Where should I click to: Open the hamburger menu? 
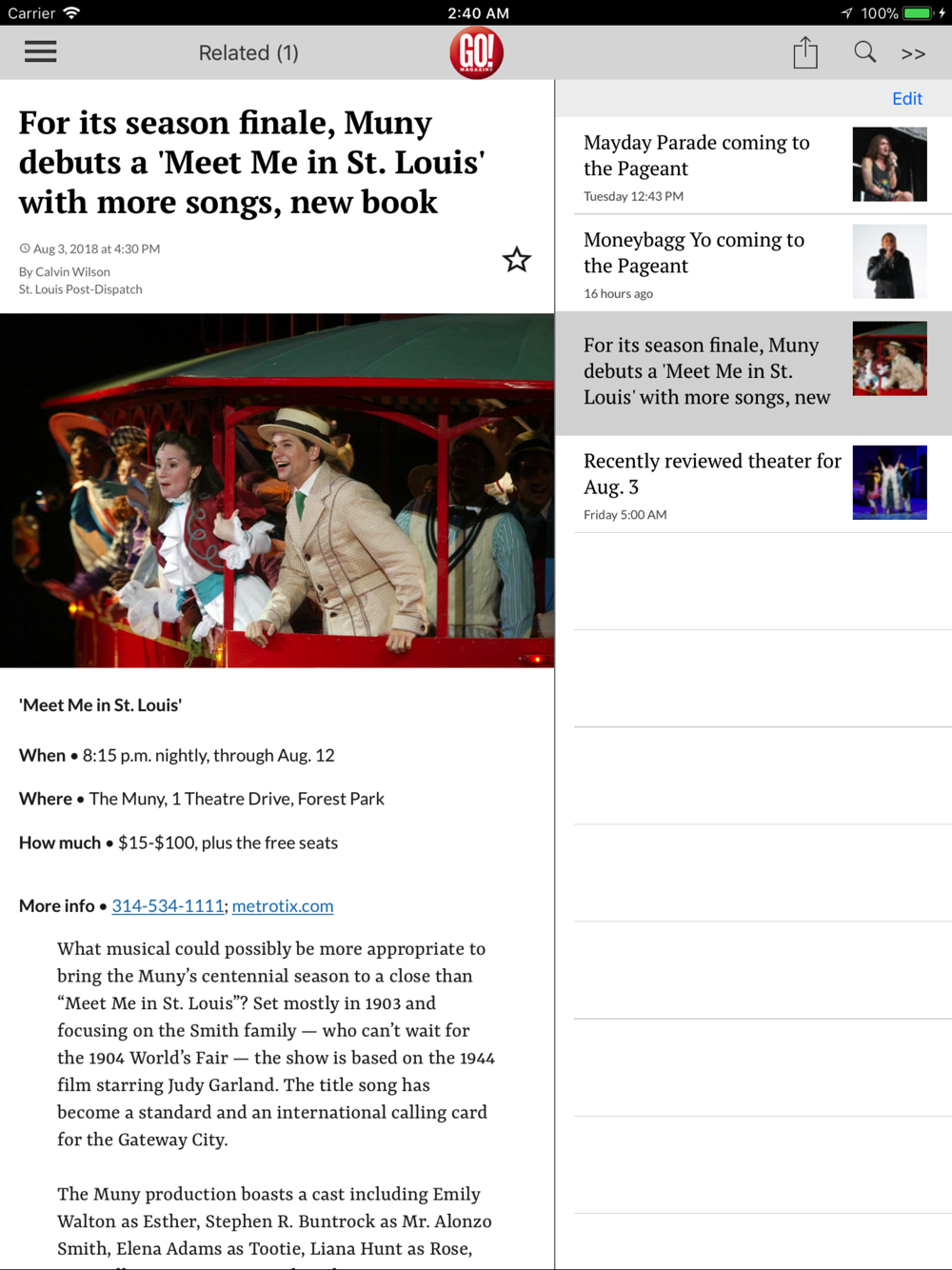coord(40,51)
